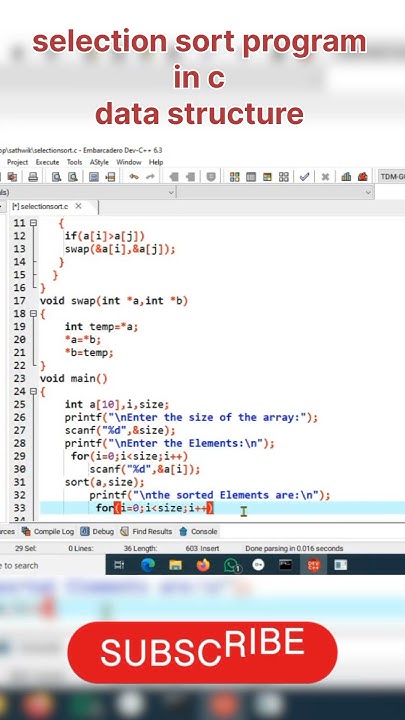Viewport: 405px width, 720px height.
Task: Click the 'int temp=*a;' code line
Action: pyautogui.click(x=101, y=327)
